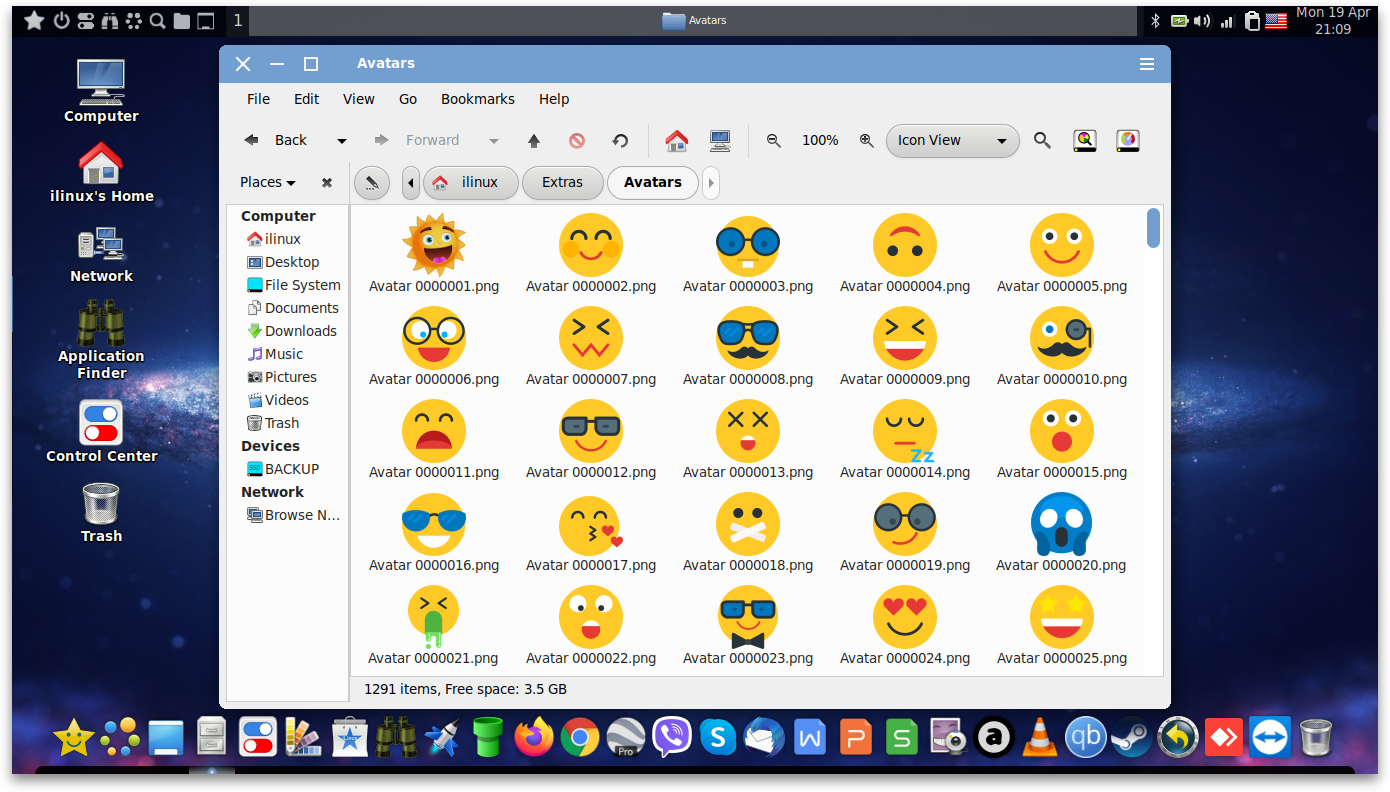
Task: Open Back history dropdown arrow
Action: pyautogui.click(x=342, y=141)
